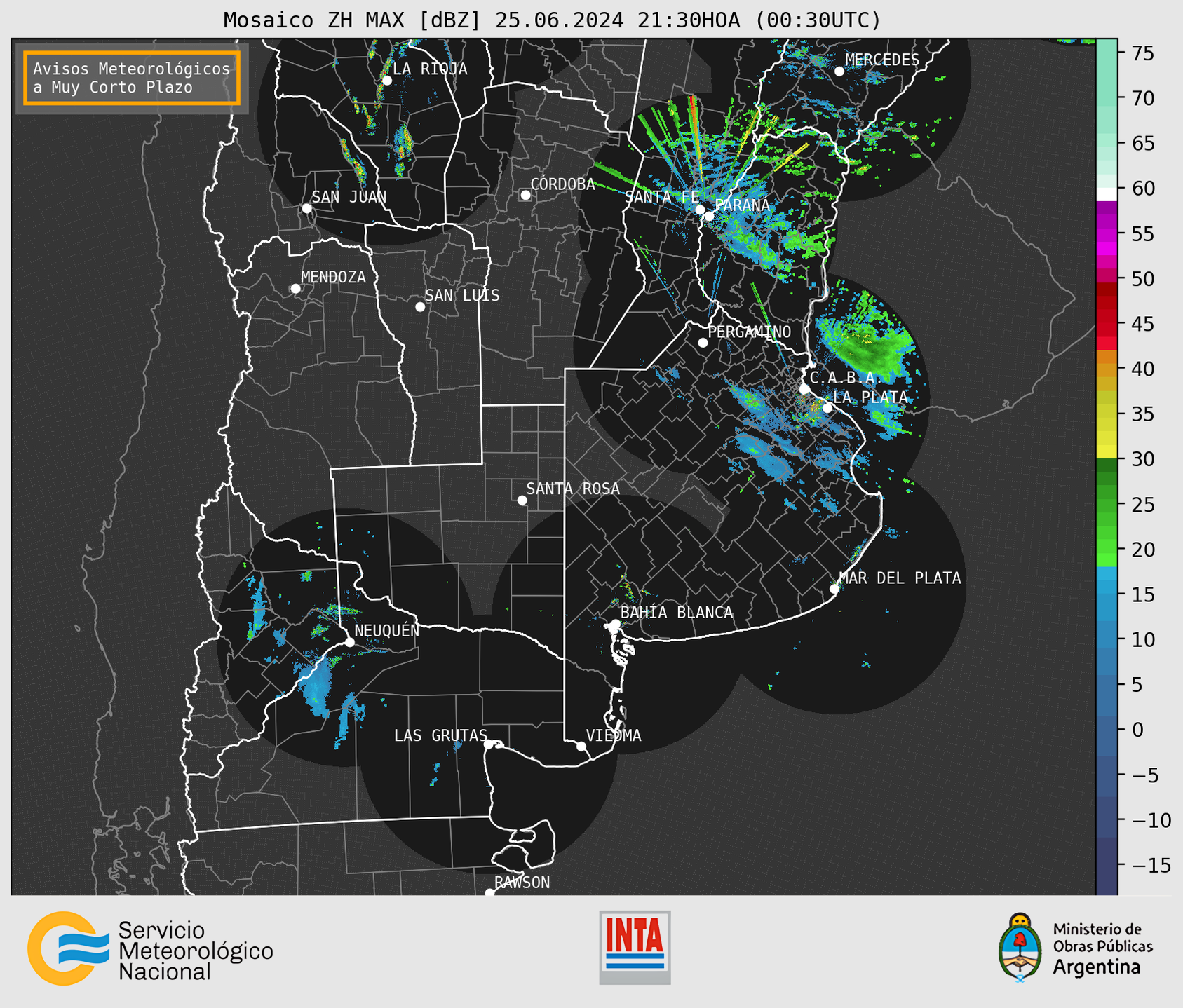
Task: Select the LA PLATA city label
Action: (x=870, y=397)
